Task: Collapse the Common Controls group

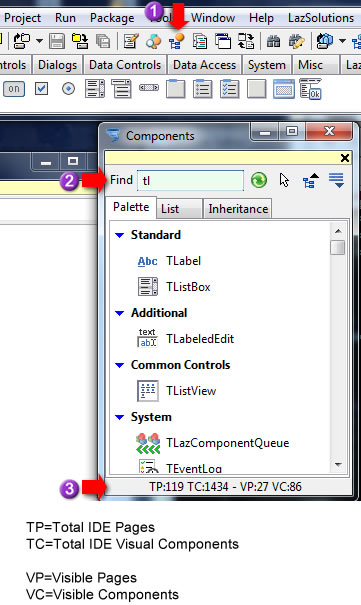Action: click(x=120, y=365)
